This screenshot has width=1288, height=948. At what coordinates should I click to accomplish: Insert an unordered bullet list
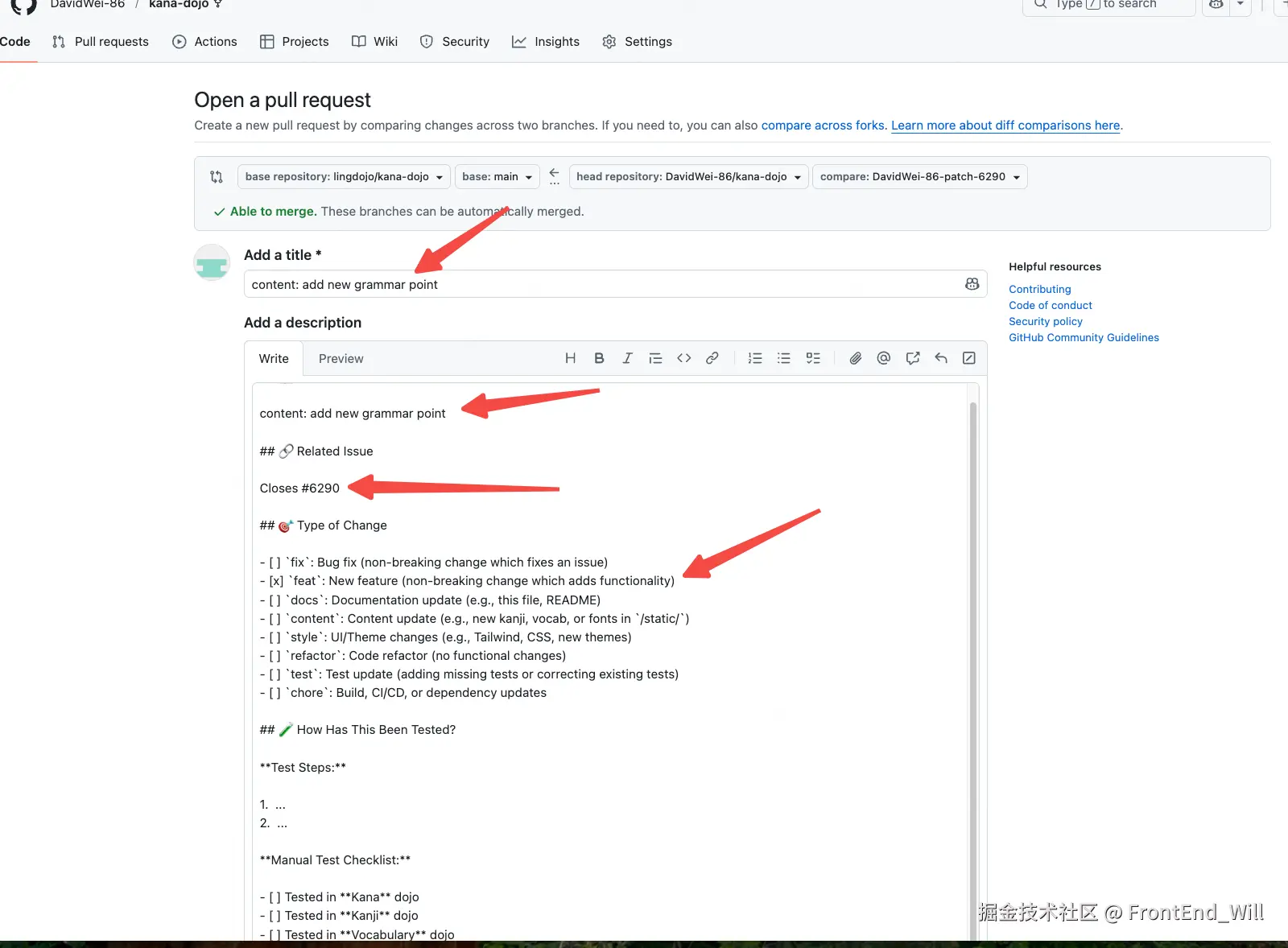[x=783, y=358]
